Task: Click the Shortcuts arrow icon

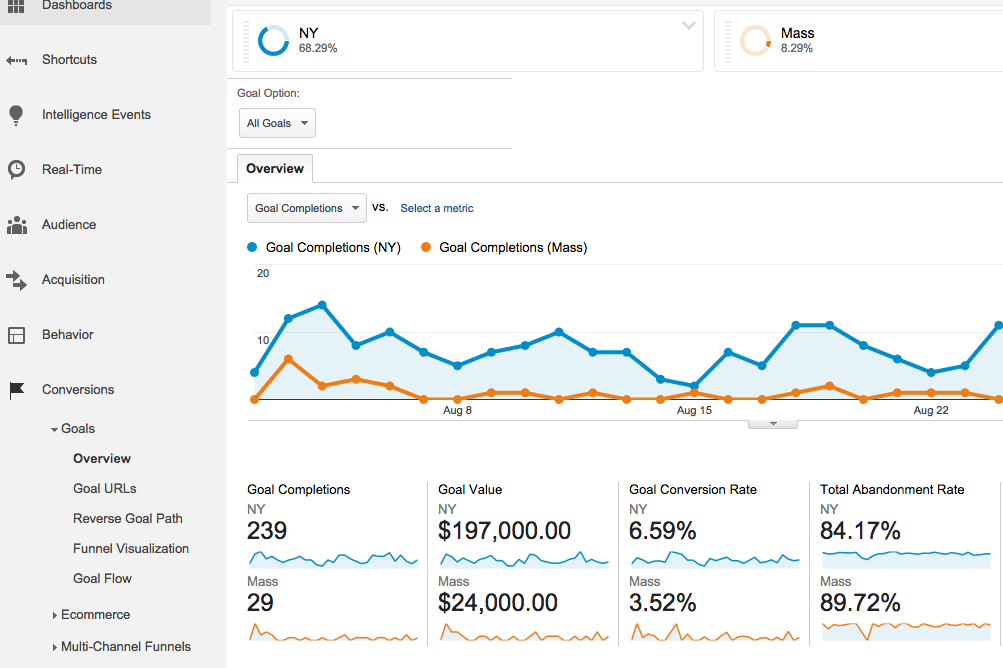Action: (x=16, y=60)
